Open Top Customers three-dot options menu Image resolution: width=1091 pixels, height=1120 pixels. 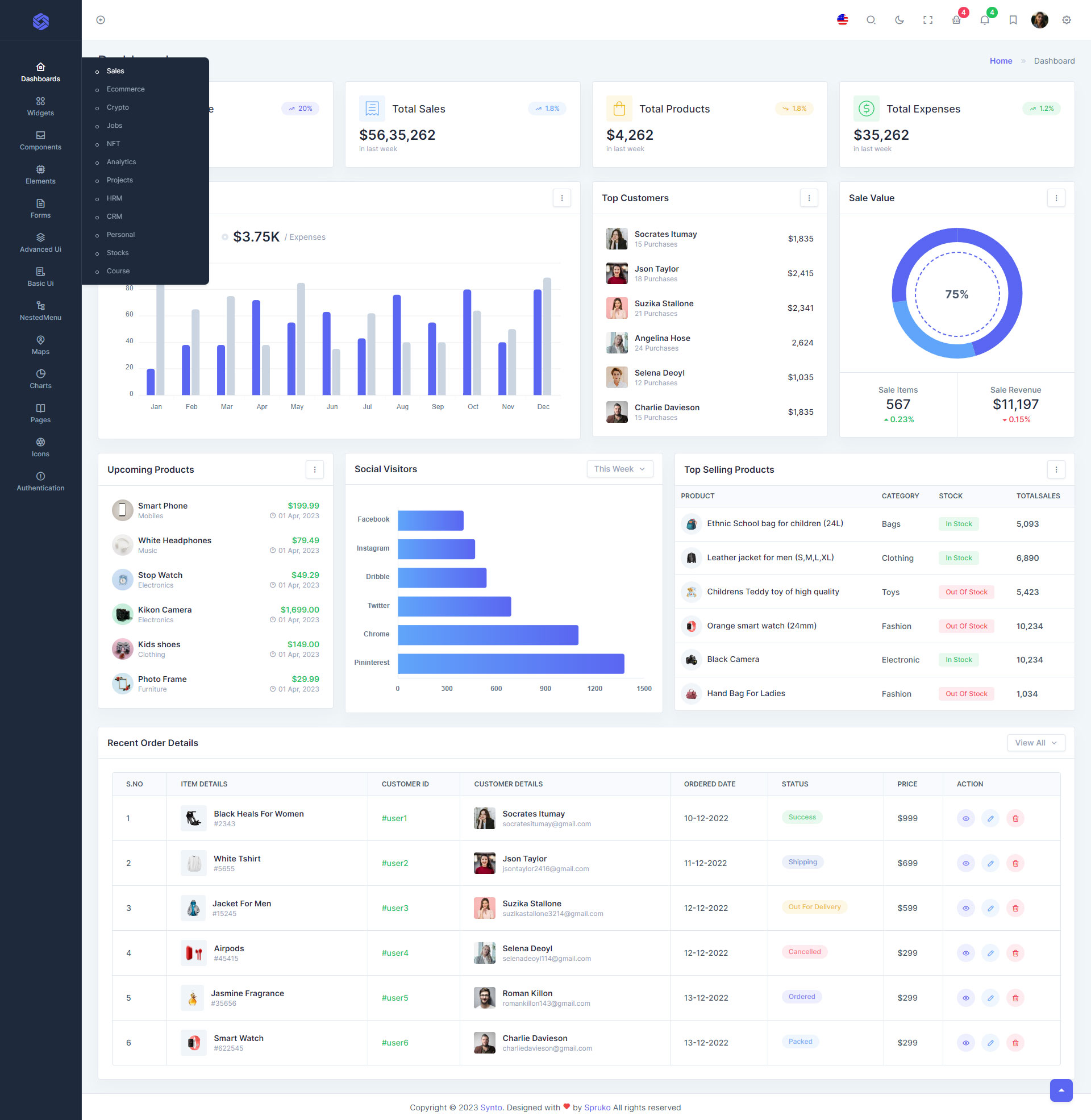(x=809, y=198)
